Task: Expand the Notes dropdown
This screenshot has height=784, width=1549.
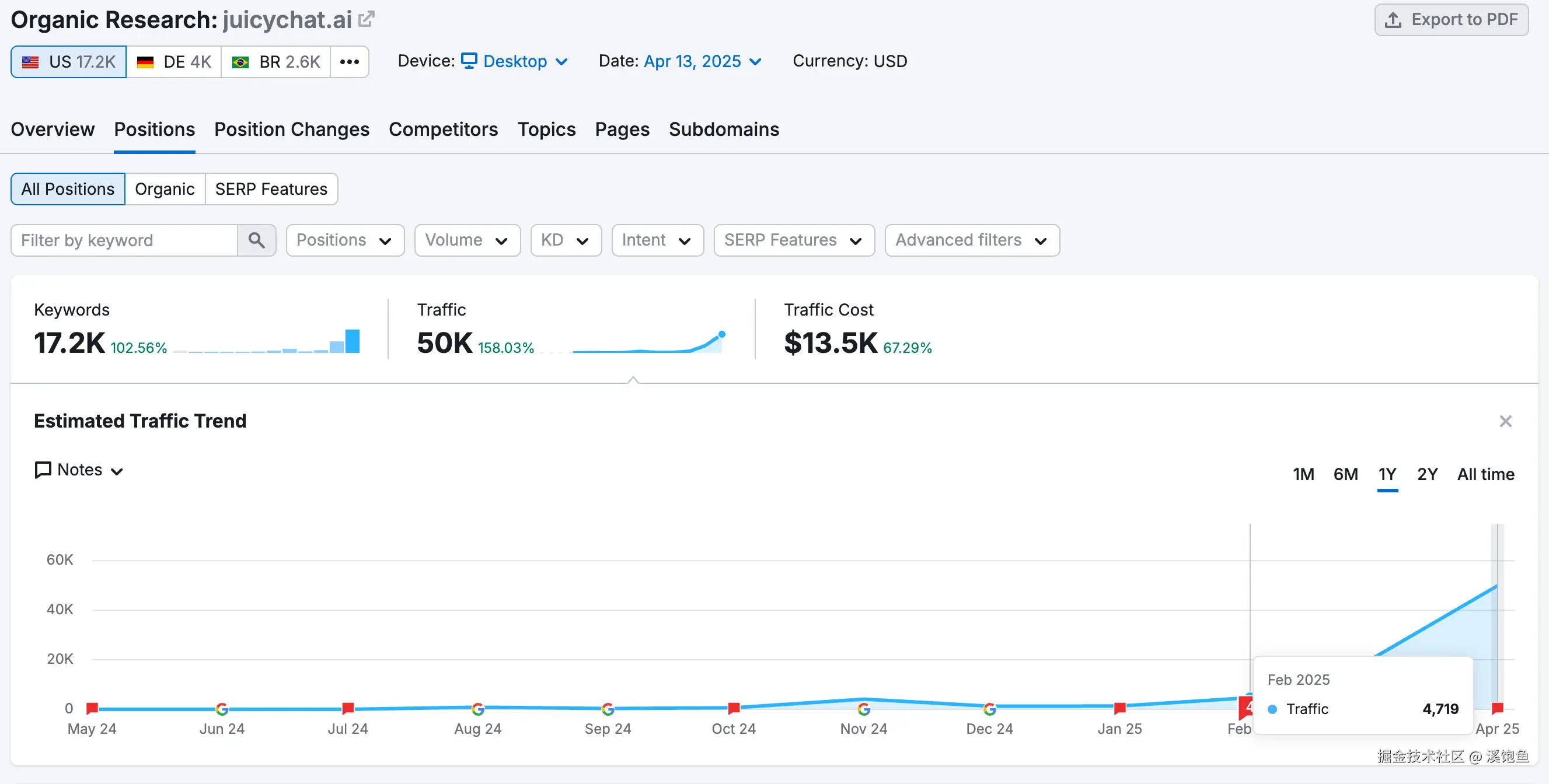Action: click(x=79, y=470)
